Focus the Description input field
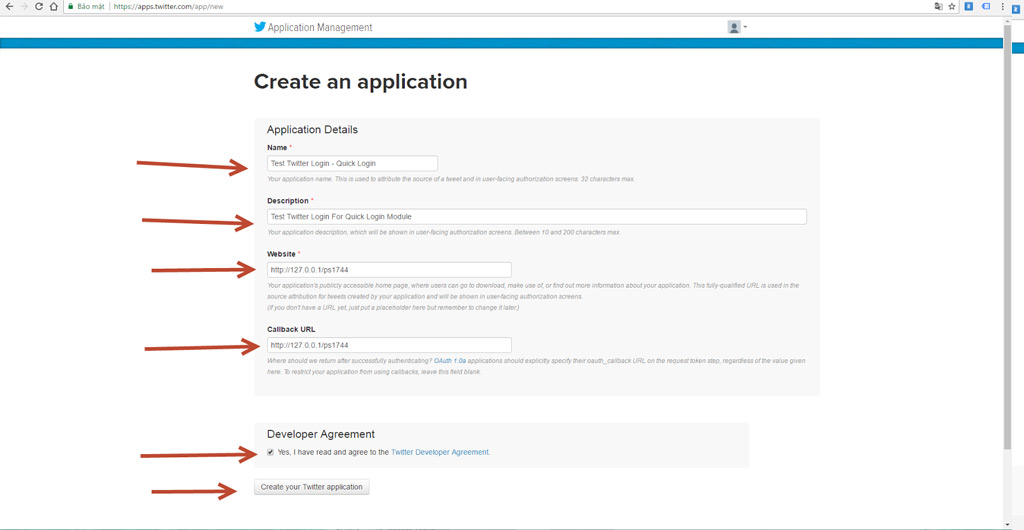The width and height of the screenshot is (1024, 530). click(537, 217)
